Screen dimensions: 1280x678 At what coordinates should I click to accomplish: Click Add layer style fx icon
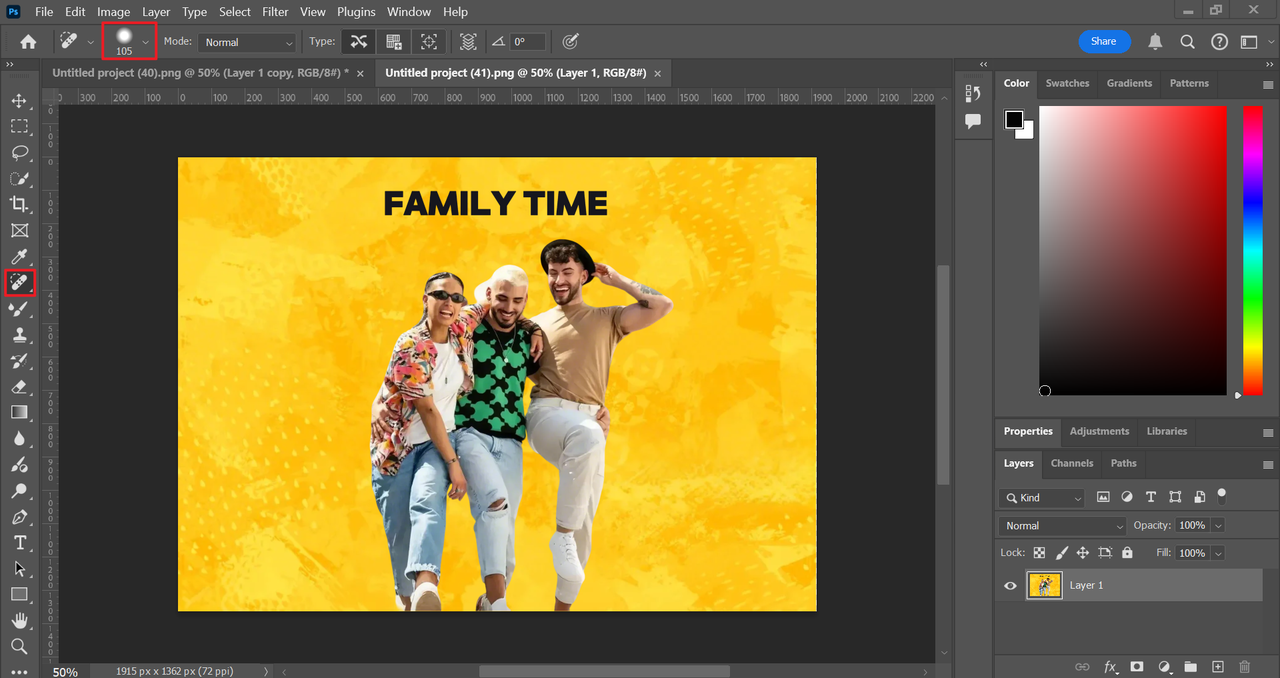point(1111,667)
